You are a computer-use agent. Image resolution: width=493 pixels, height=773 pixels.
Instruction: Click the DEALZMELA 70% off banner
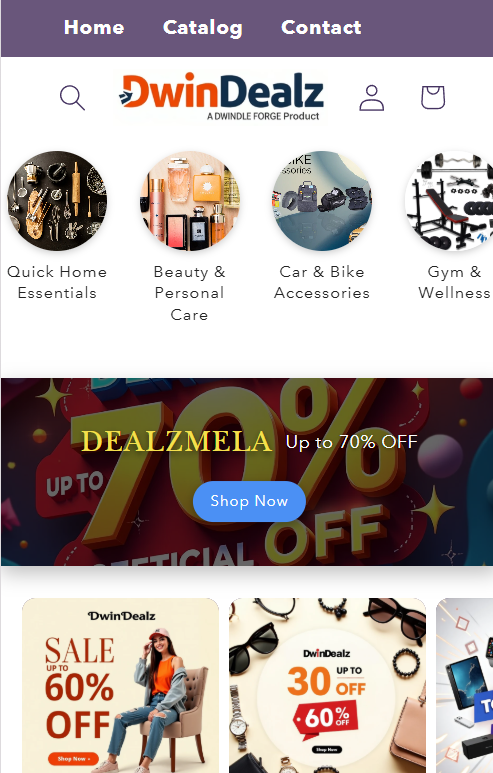pos(246,472)
